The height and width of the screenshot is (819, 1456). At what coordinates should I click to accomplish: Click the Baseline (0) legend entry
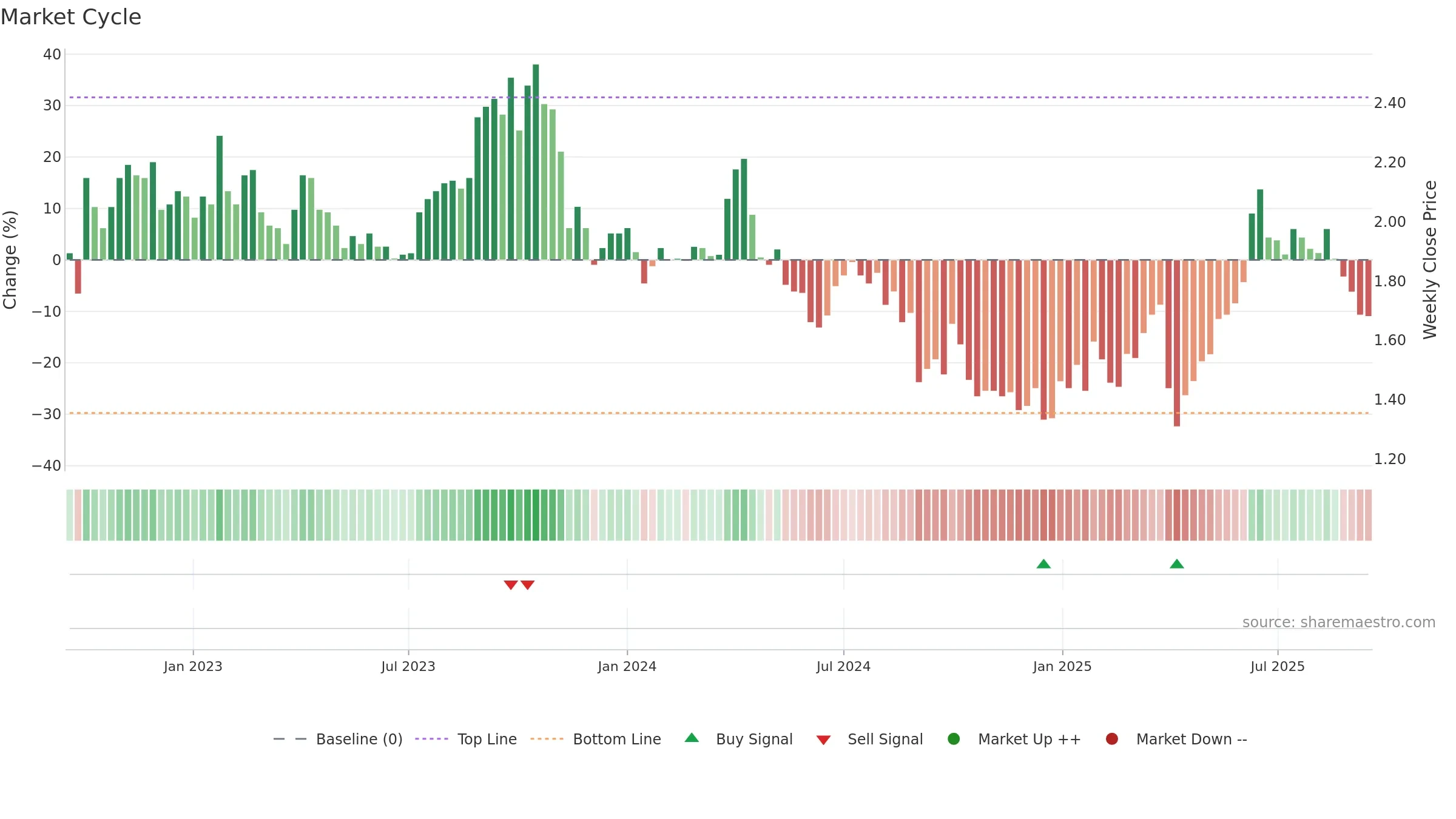[338, 739]
